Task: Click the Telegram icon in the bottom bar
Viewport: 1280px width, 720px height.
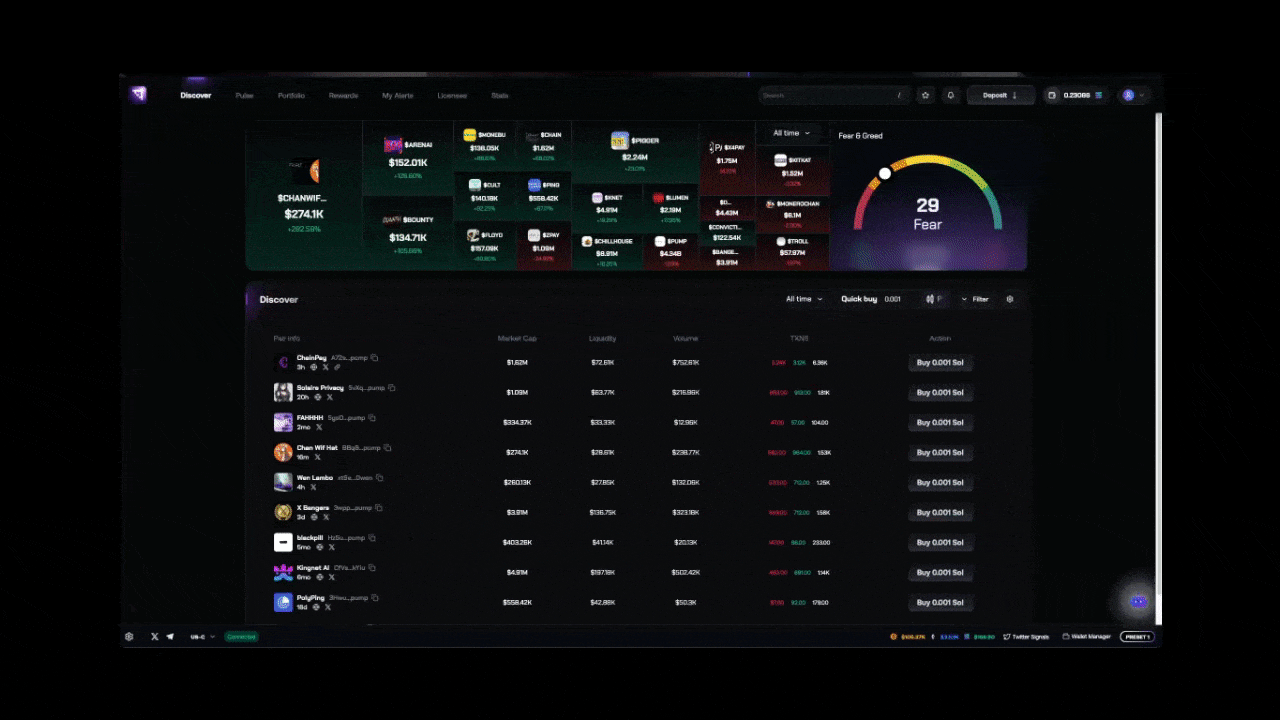Action: point(172,636)
